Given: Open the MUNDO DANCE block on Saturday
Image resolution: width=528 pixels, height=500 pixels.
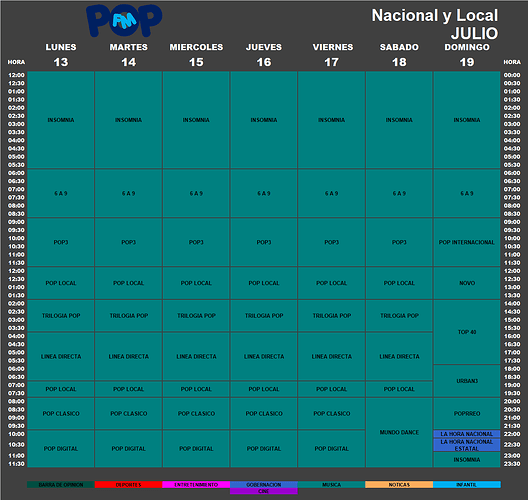Looking at the screenshot, I should pyautogui.click(x=399, y=432).
